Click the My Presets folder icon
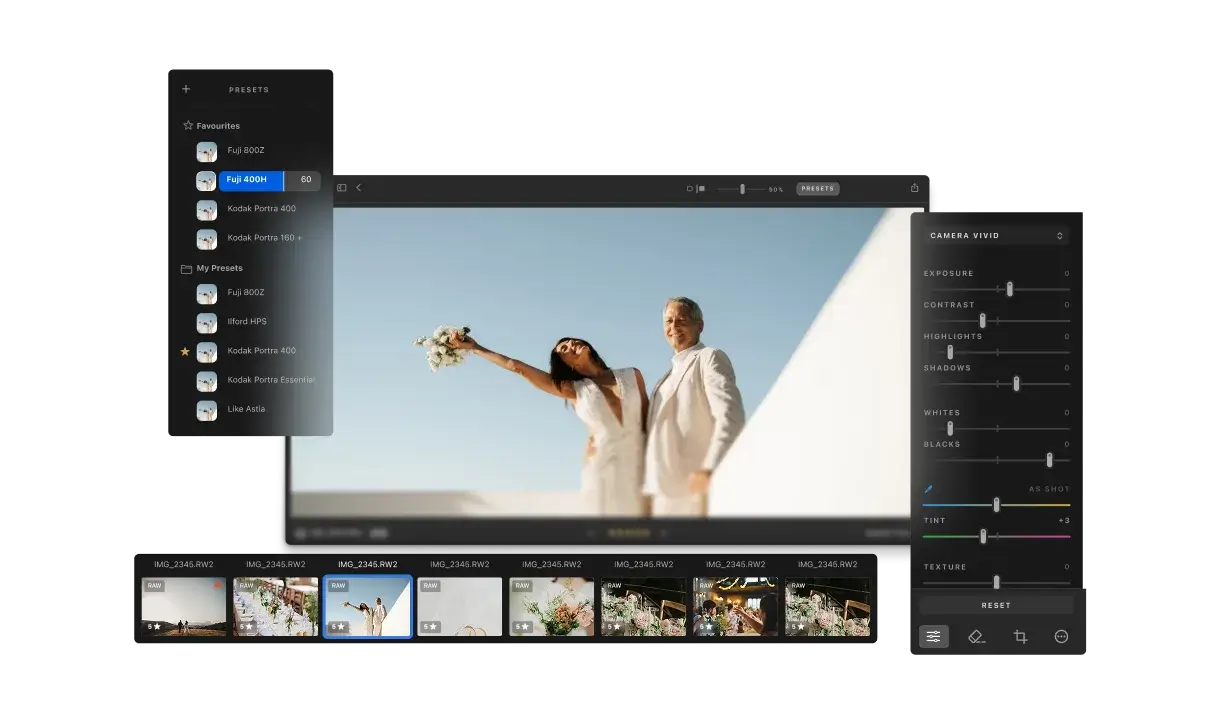Image resolution: width=1215 pixels, height=720 pixels. (187, 268)
